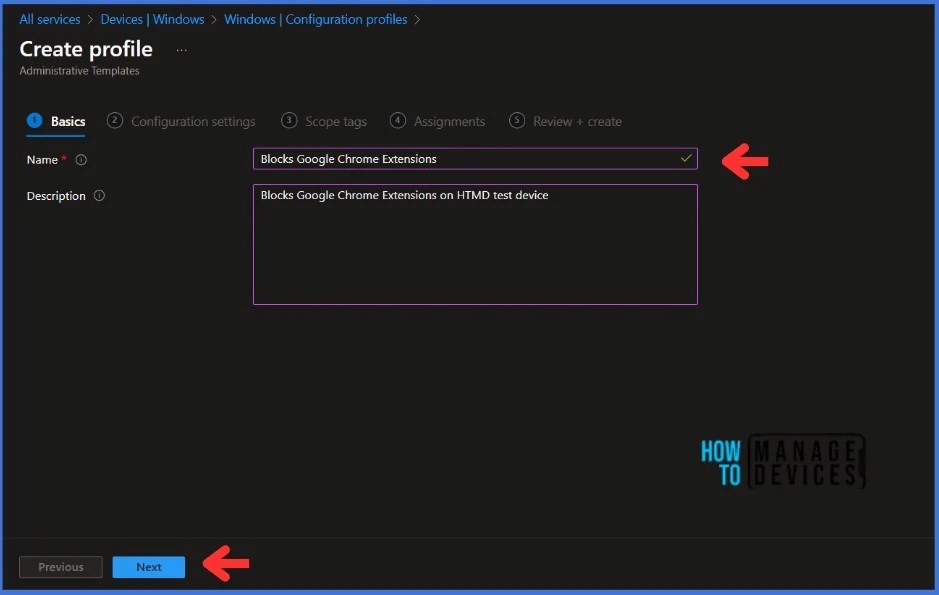Open the Scope tags step
The width and height of the screenshot is (939, 595).
click(x=333, y=120)
